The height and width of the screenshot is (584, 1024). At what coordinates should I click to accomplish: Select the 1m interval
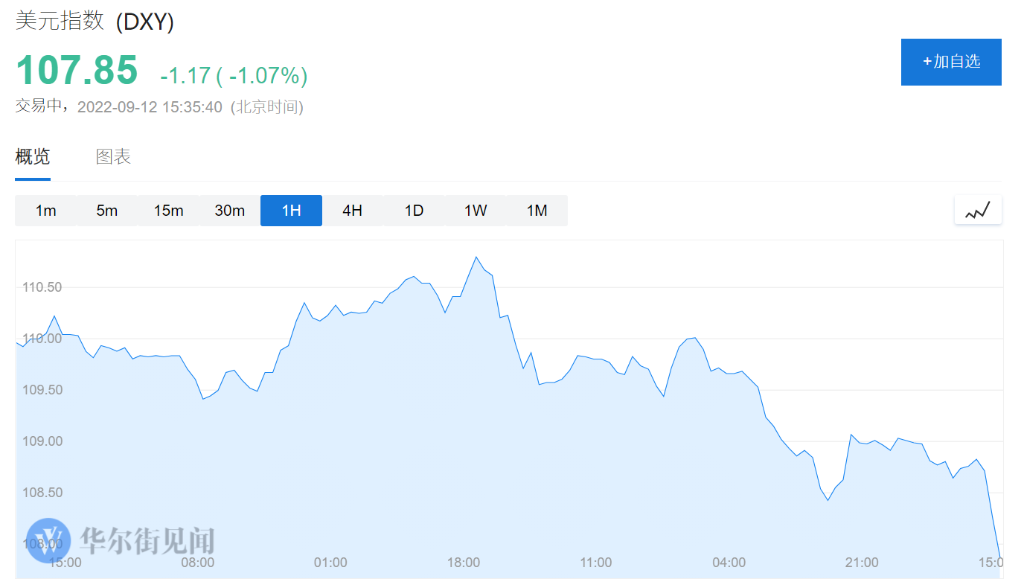(45, 210)
